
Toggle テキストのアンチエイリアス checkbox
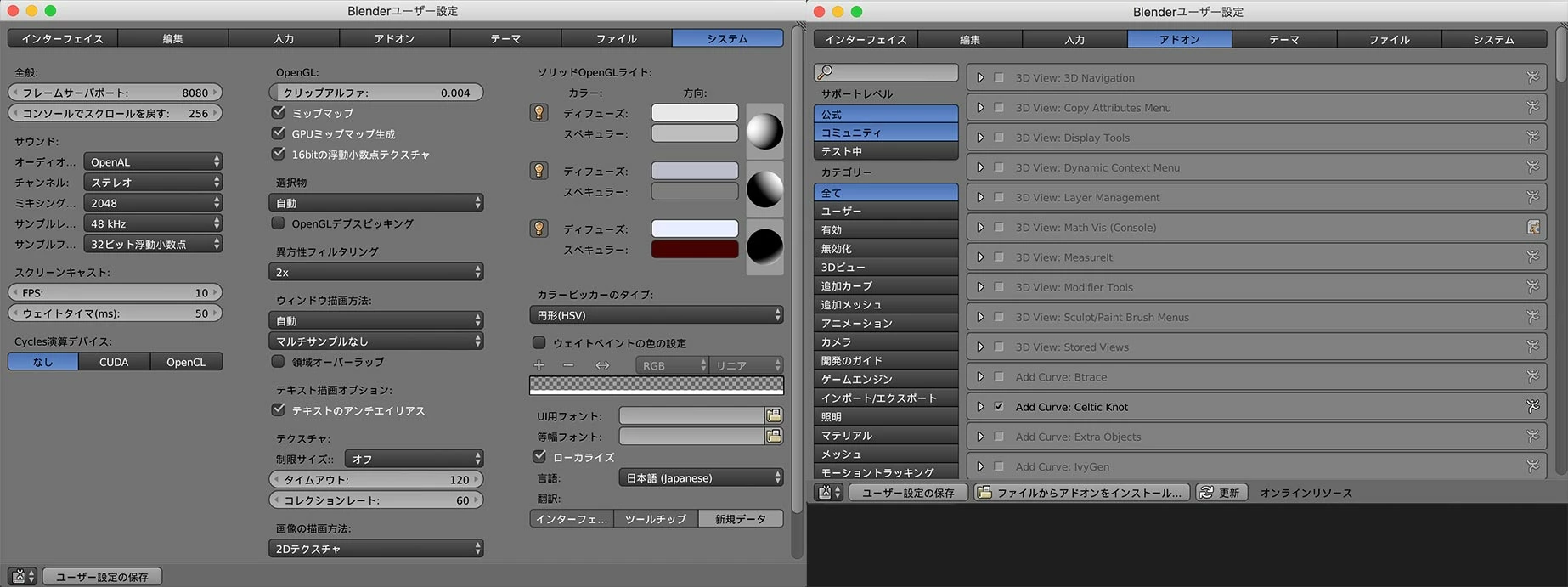[x=278, y=409]
